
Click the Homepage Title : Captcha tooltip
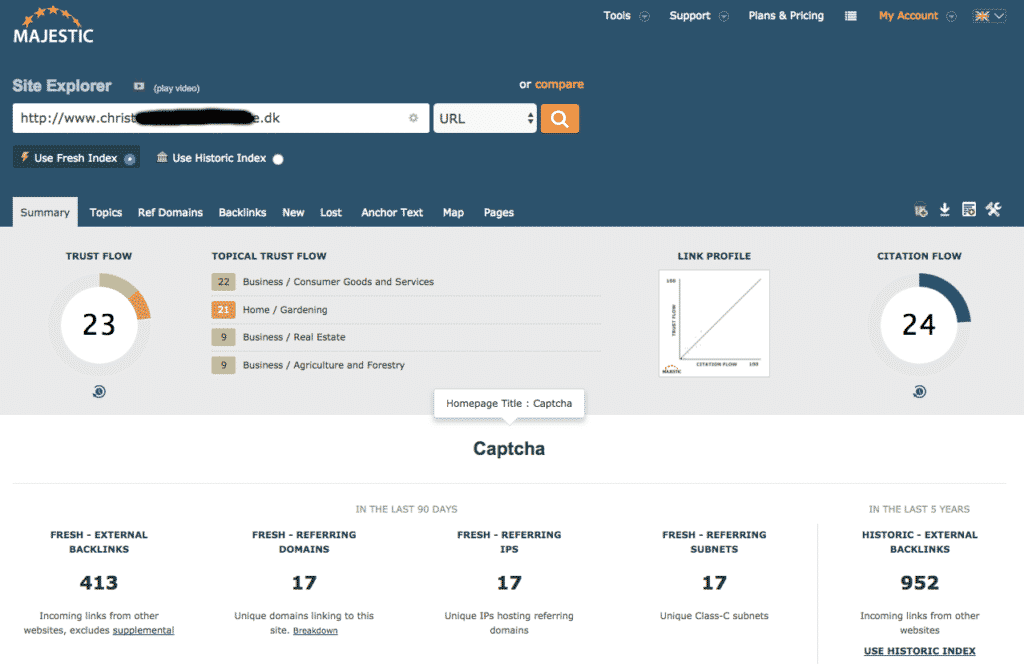[509, 403]
